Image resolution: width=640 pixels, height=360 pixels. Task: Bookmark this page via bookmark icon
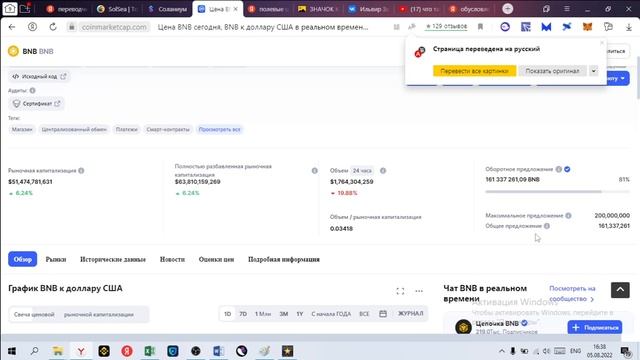[480, 27]
